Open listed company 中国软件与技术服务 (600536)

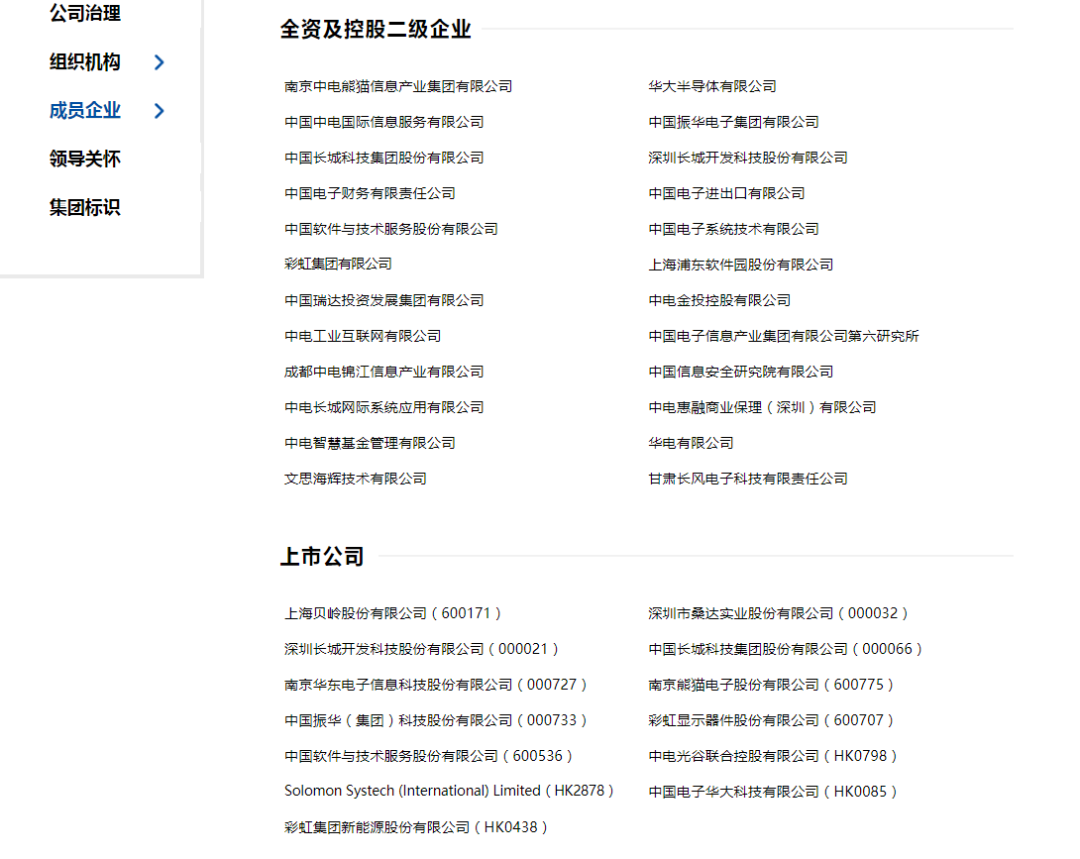click(x=428, y=756)
